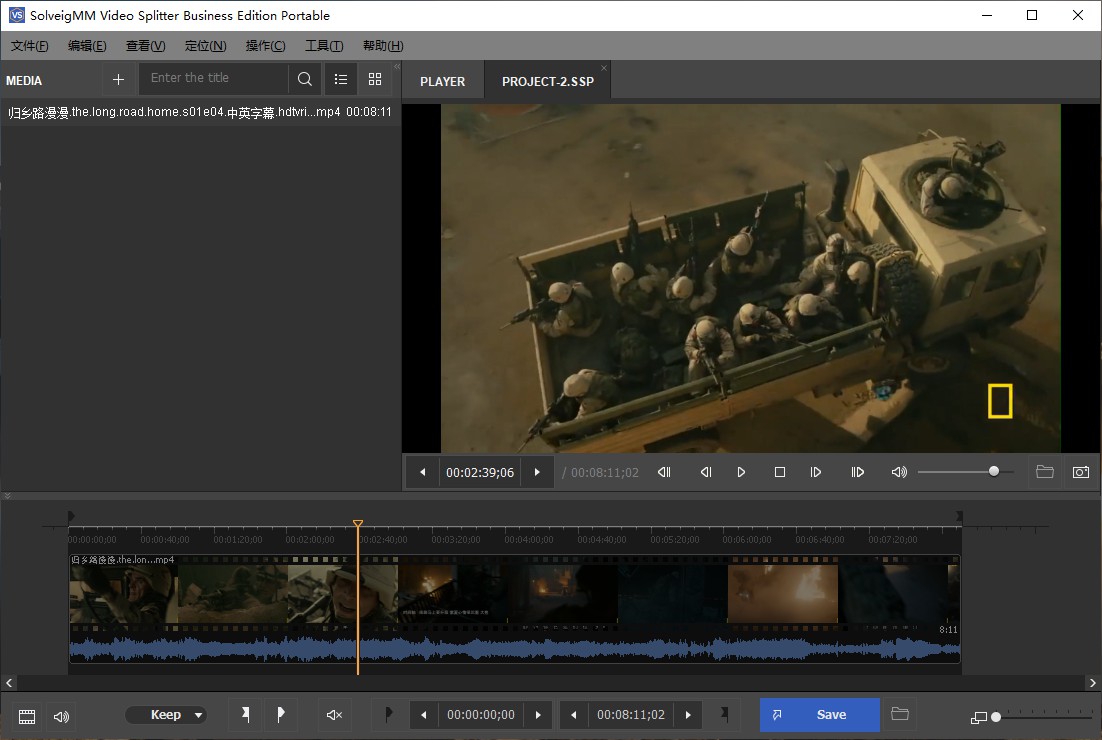The width and height of the screenshot is (1102, 740).
Task: Step to the next frame
Action: coord(816,472)
